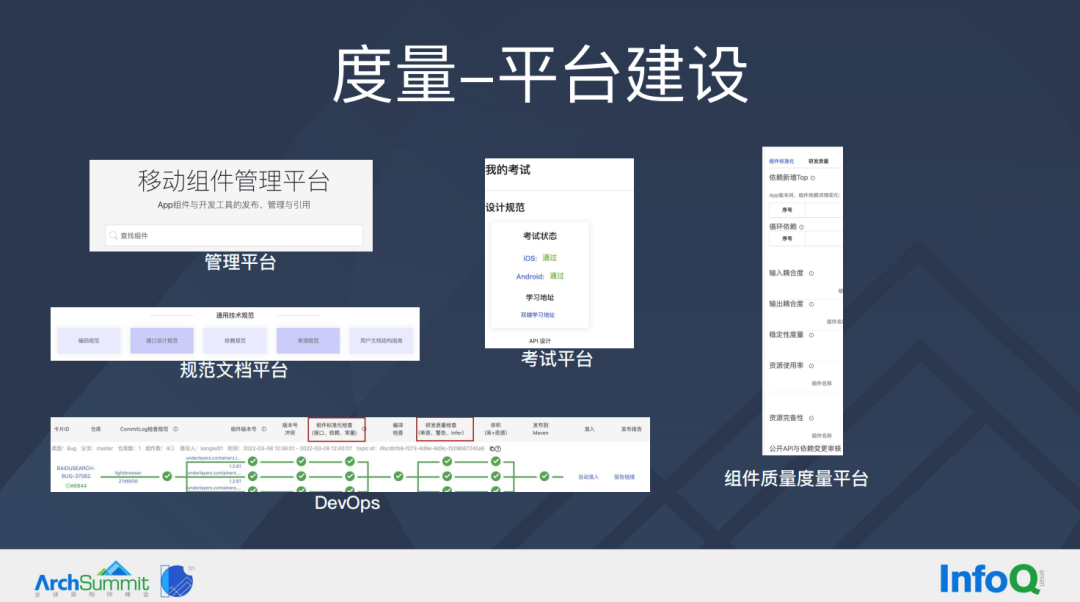1080x602 pixels.
Task: Click the 报告链接 link in DevOps row
Action: pyautogui.click(x=624, y=477)
